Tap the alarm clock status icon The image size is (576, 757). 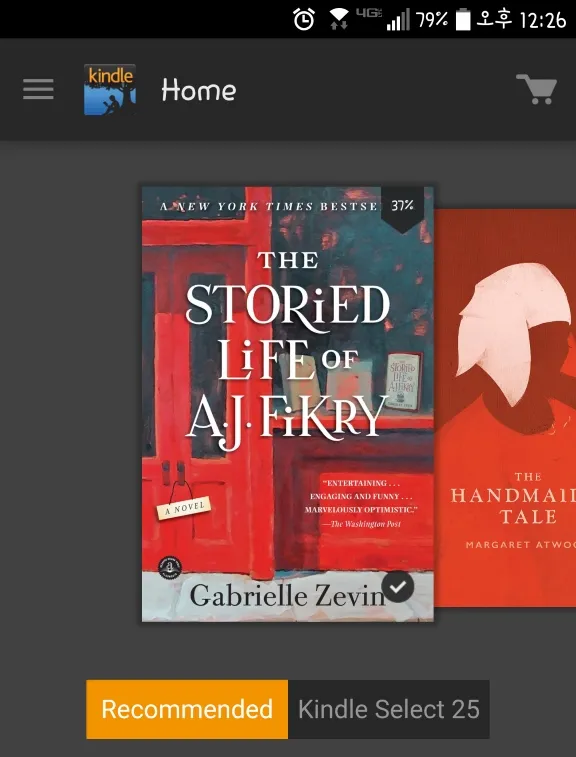tap(304, 20)
